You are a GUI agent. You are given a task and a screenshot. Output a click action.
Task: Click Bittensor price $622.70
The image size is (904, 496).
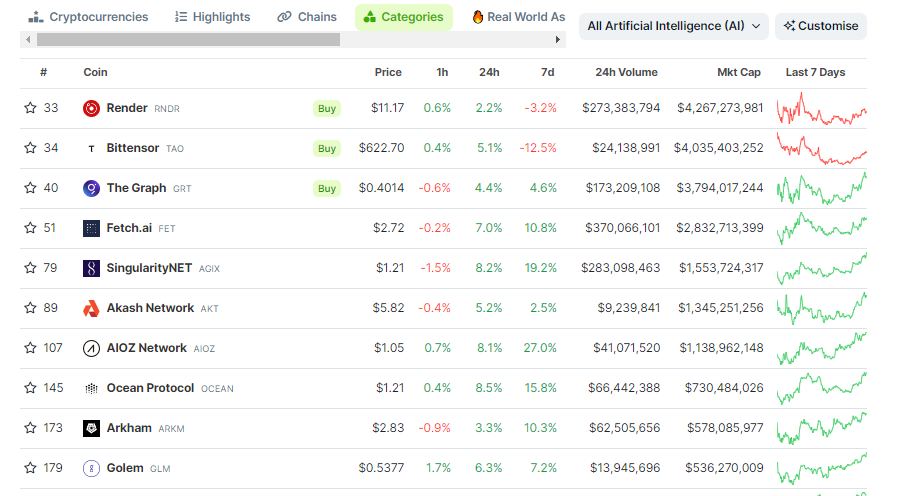pos(381,148)
